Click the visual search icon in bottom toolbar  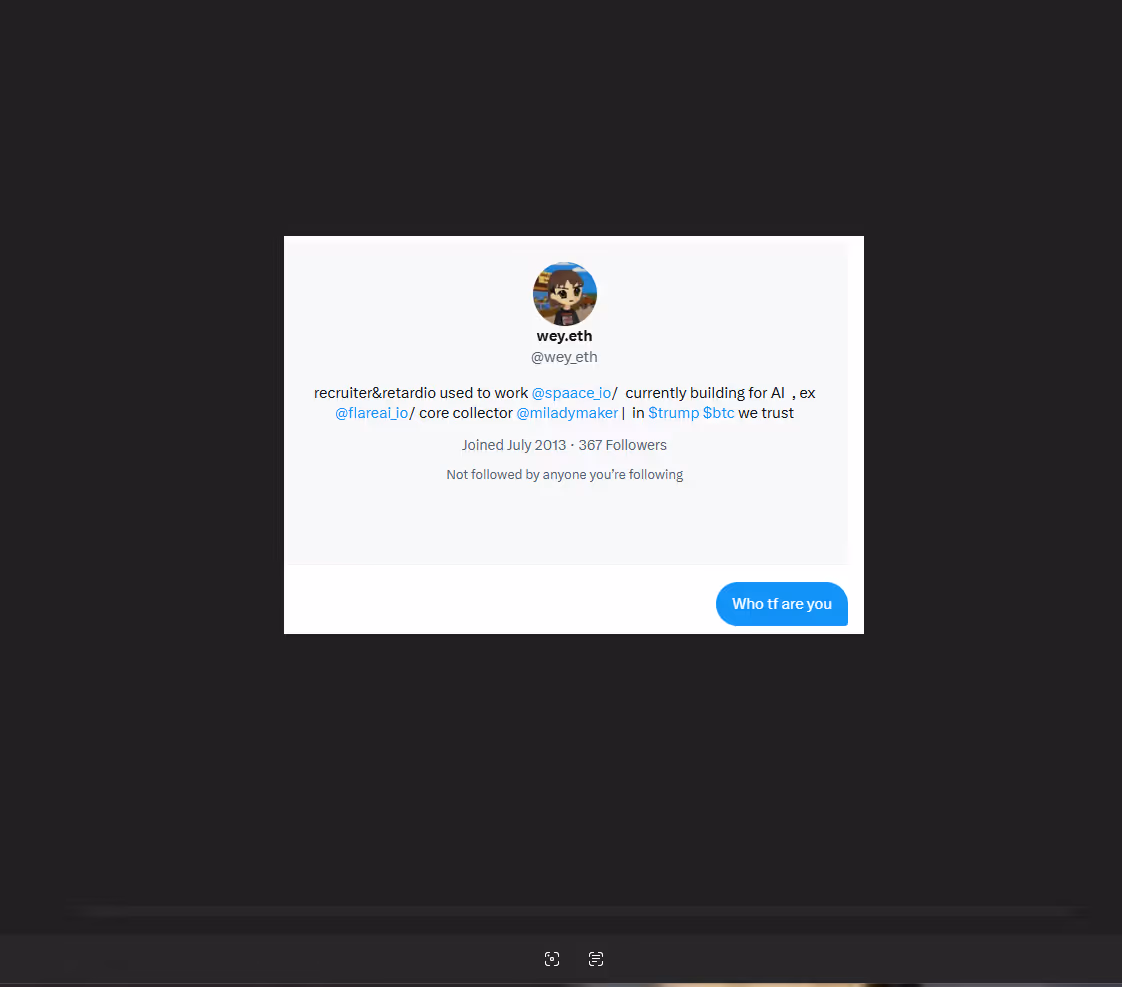tap(552, 959)
